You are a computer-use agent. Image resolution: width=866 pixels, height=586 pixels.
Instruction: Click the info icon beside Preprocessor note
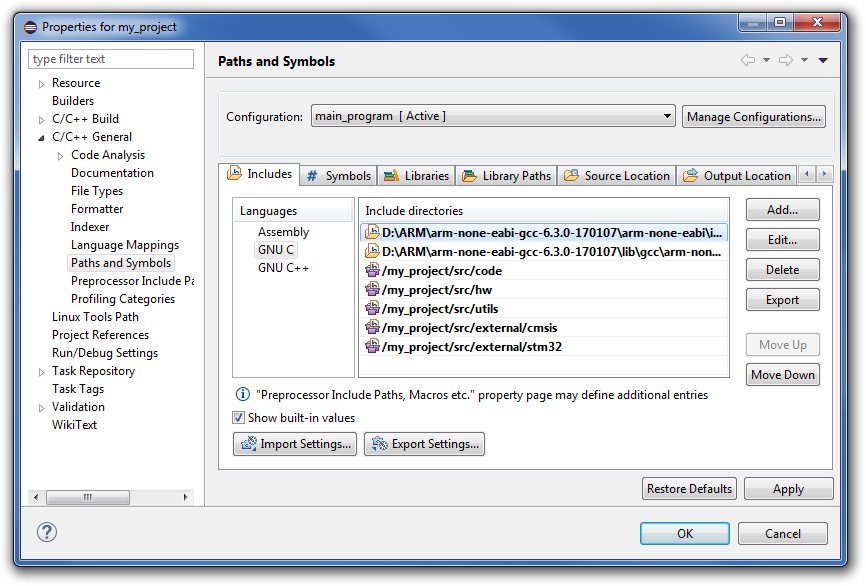[242, 395]
